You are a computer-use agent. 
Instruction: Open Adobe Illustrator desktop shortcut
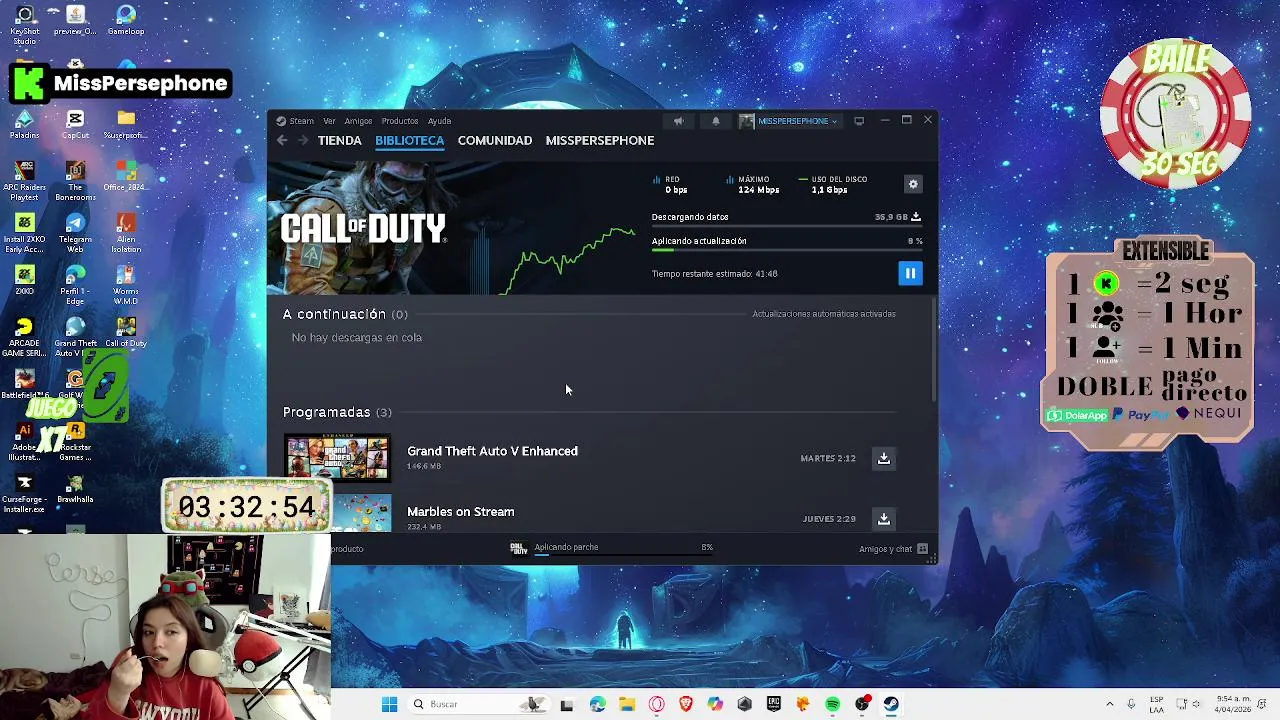[x=25, y=443]
